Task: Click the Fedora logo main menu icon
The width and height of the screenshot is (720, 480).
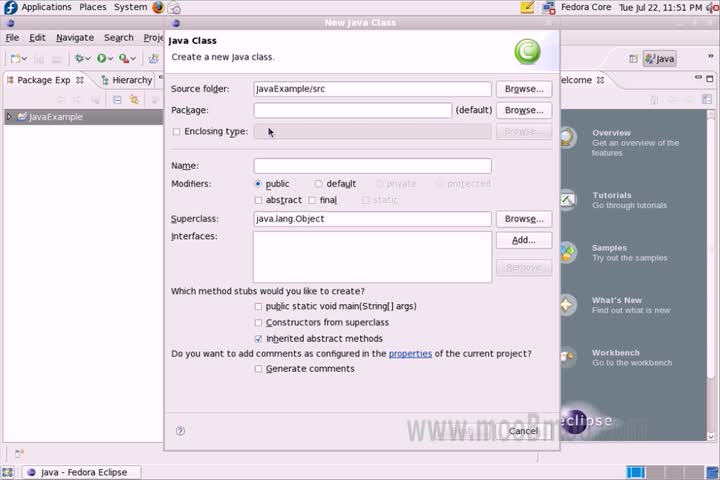Action: (x=10, y=7)
